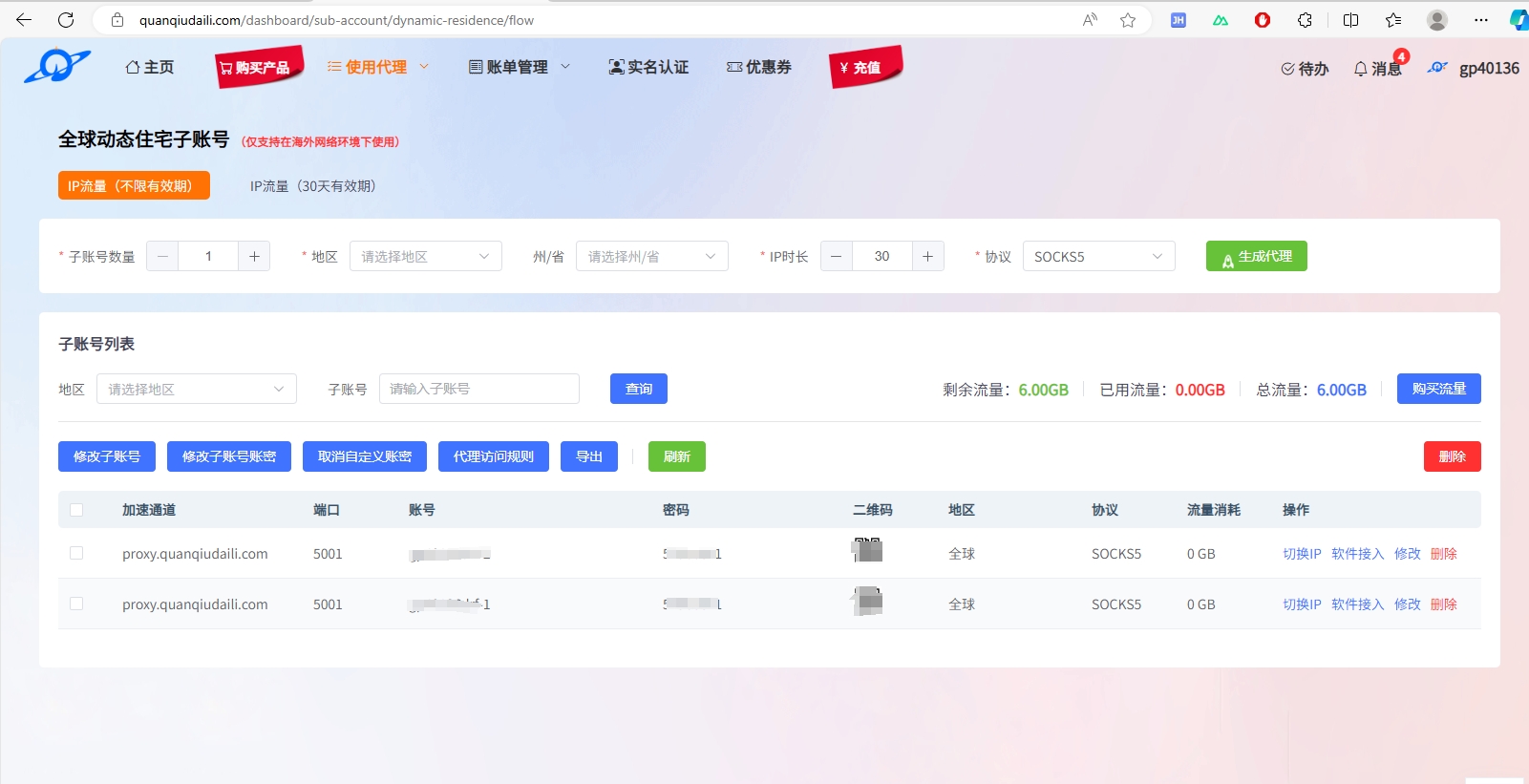The height and width of the screenshot is (784, 1529).
Task: Increase 子账号数量 with the plus button
Action: click(x=254, y=256)
